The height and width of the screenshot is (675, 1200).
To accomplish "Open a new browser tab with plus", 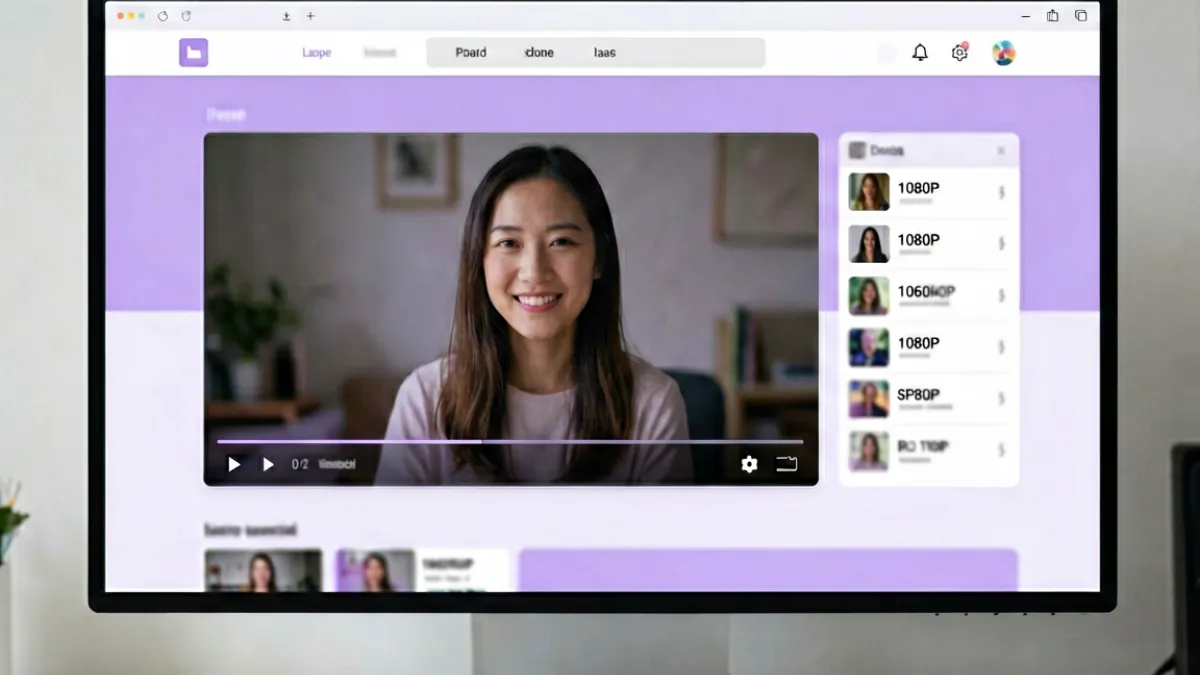I will click(311, 16).
